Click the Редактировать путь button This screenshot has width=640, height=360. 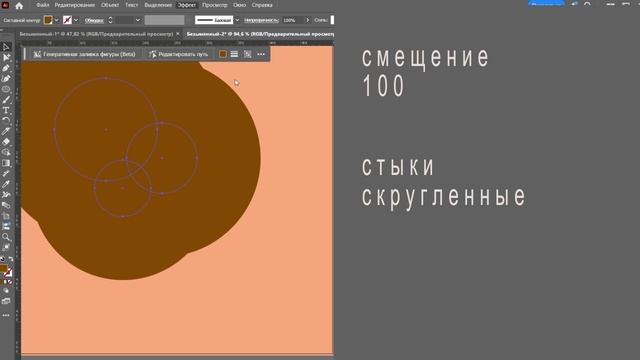click(x=179, y=54)
